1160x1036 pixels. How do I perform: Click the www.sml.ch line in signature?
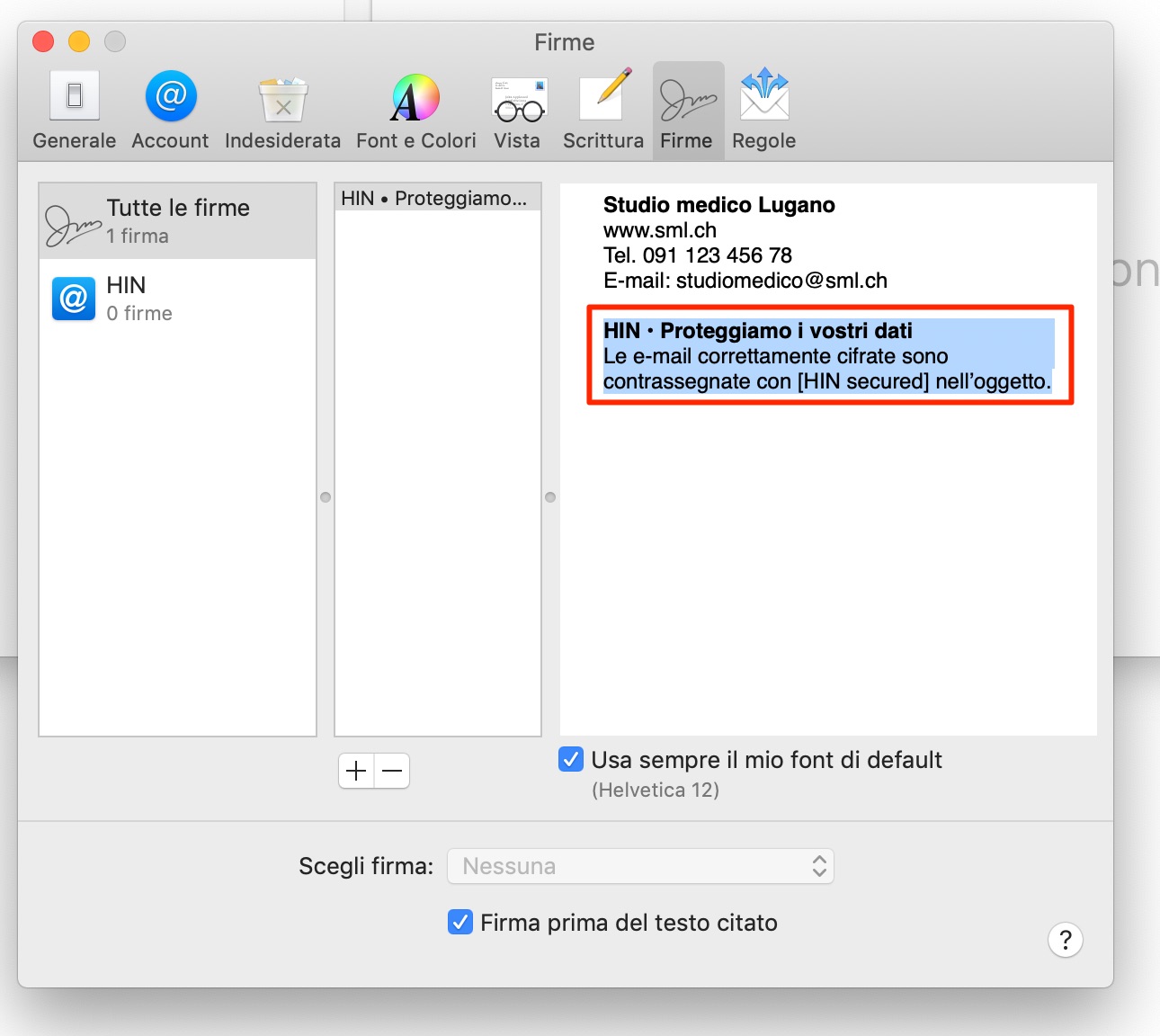pos(660,230)
